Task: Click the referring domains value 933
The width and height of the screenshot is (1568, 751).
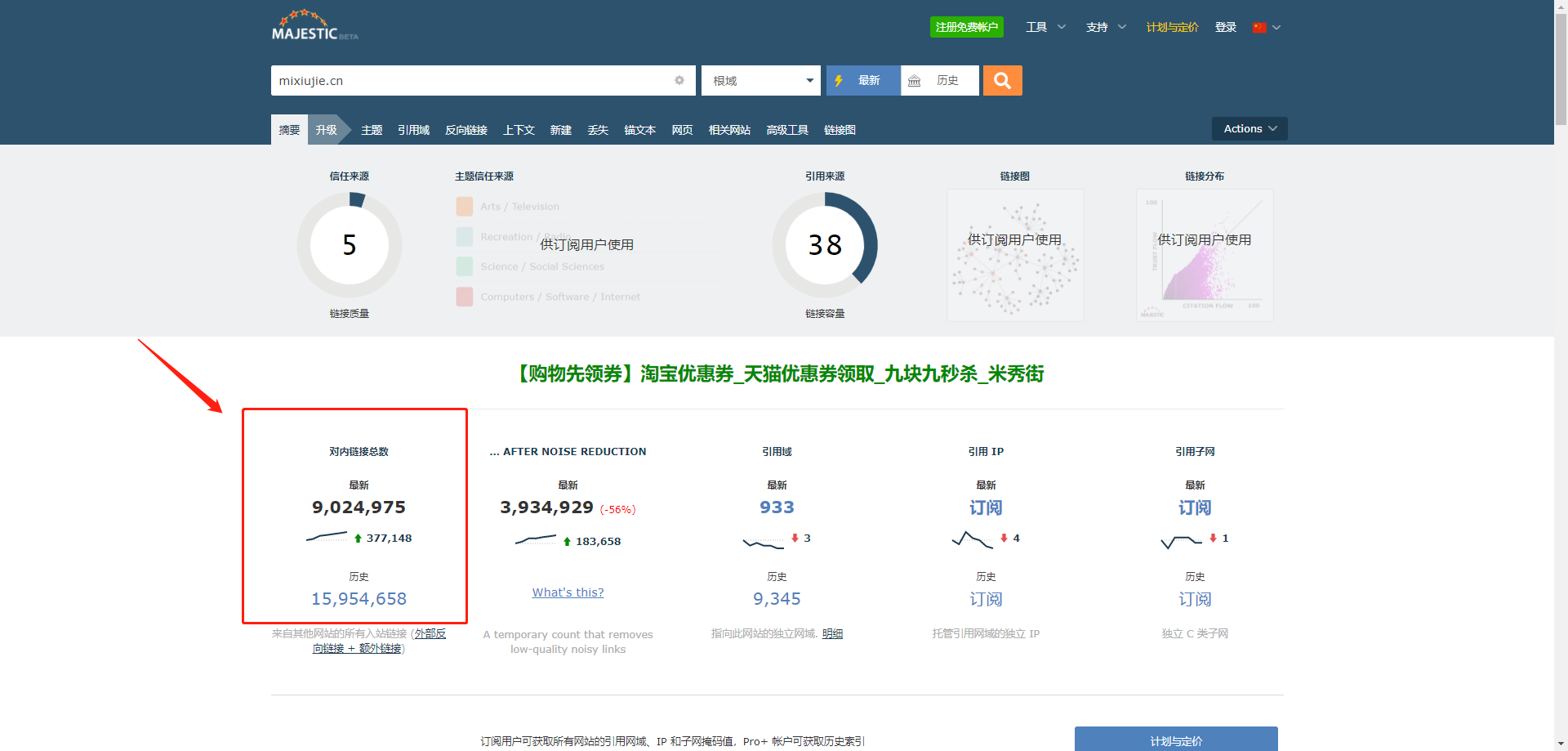Action: pos(777,507)
